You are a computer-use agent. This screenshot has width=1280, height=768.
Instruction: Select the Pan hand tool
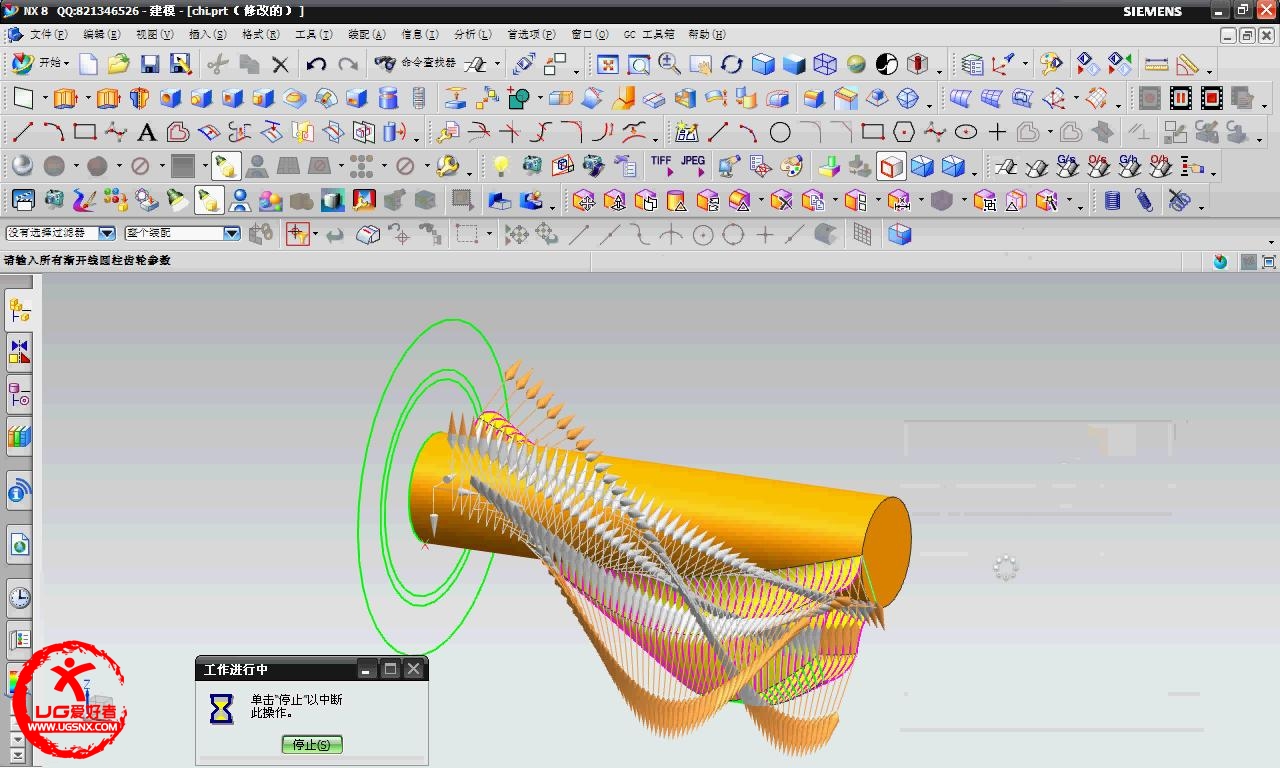pyautogui.click(x=700, y=65)
